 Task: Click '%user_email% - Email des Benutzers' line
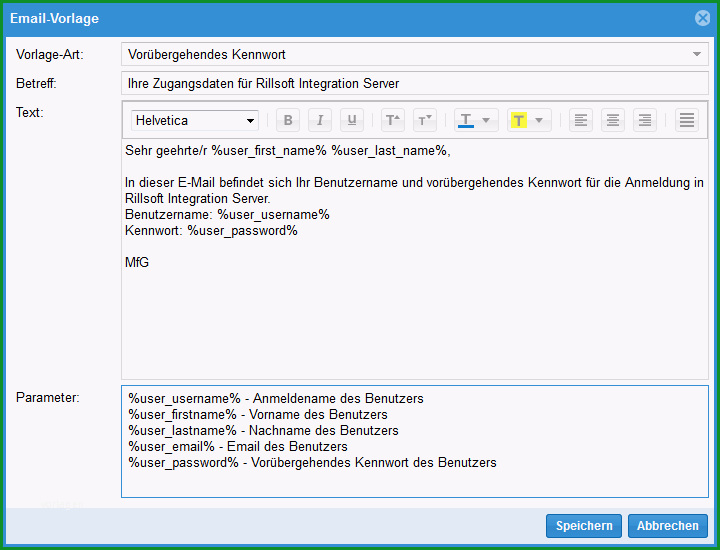click(x=238, y=447)
